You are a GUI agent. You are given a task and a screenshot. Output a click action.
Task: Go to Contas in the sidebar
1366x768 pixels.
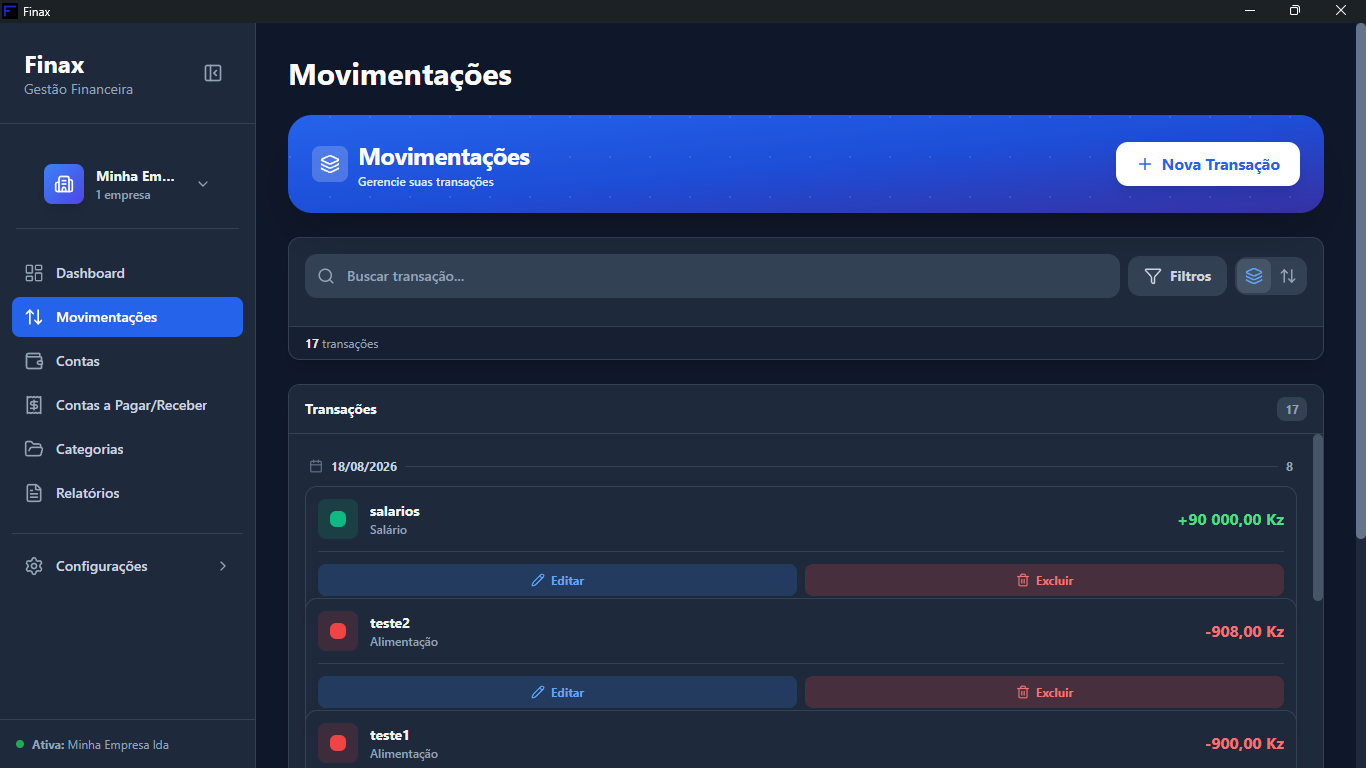pos(127,361)
